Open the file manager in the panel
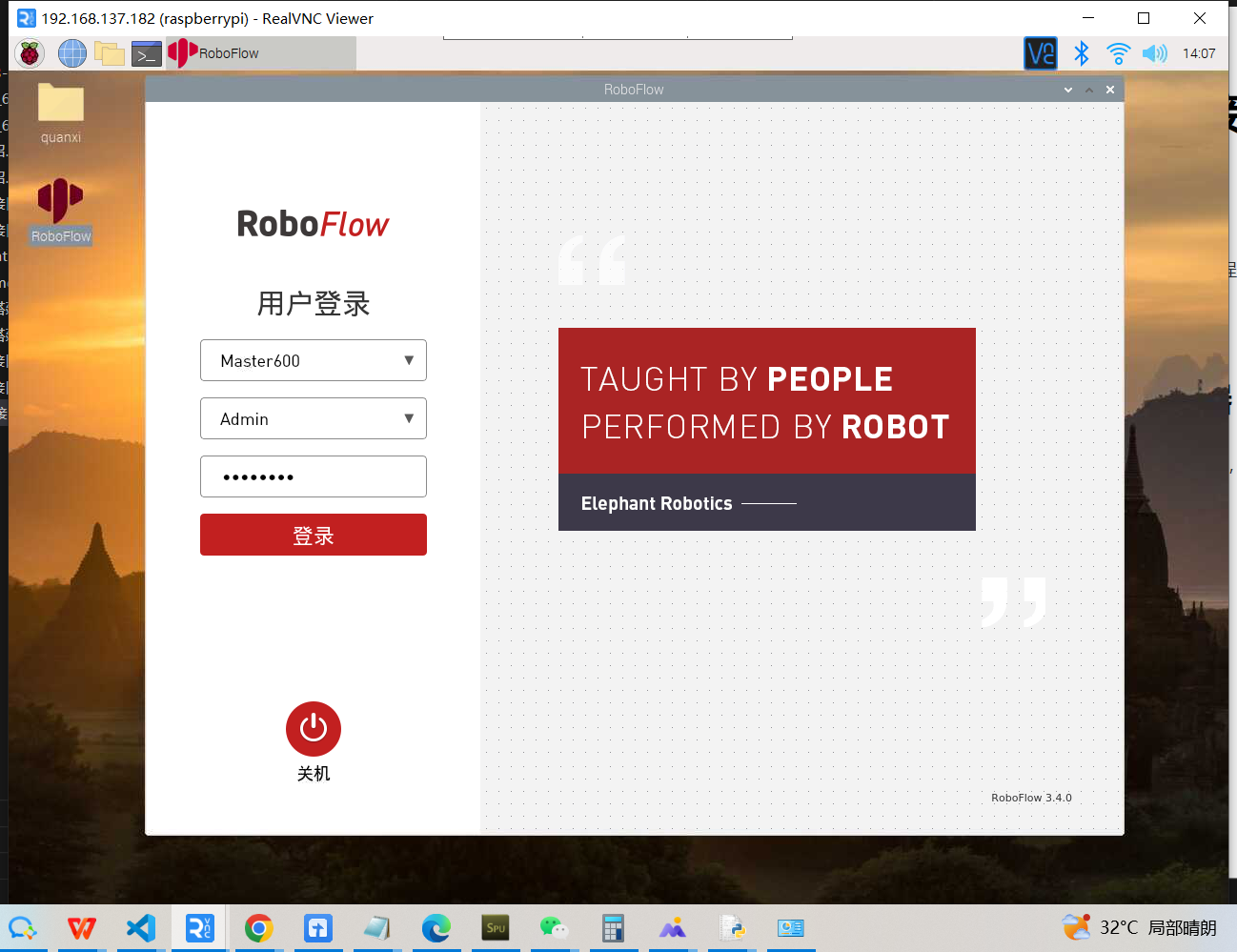This screenshot has height=952, width=1237. click(x=109, y=53)
